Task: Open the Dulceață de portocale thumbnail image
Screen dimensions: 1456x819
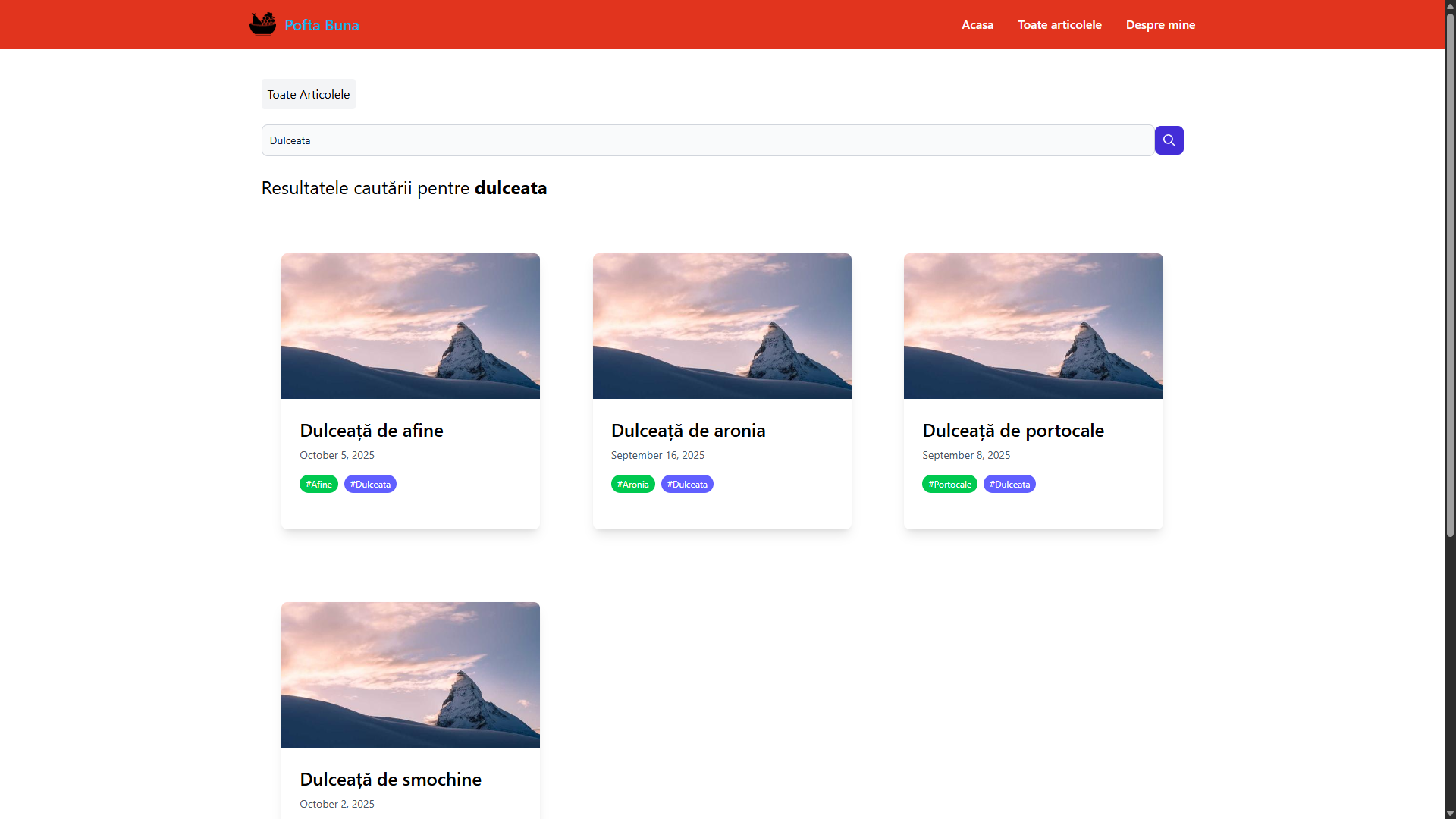Action: (1033, 326)
